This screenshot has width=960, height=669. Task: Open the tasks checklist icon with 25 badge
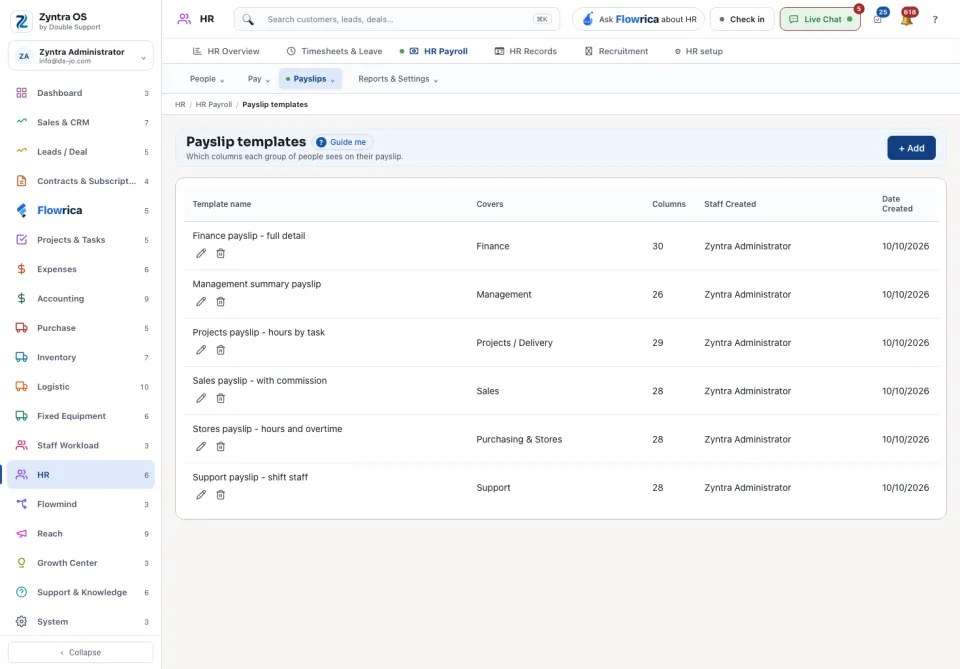[878, 19]
